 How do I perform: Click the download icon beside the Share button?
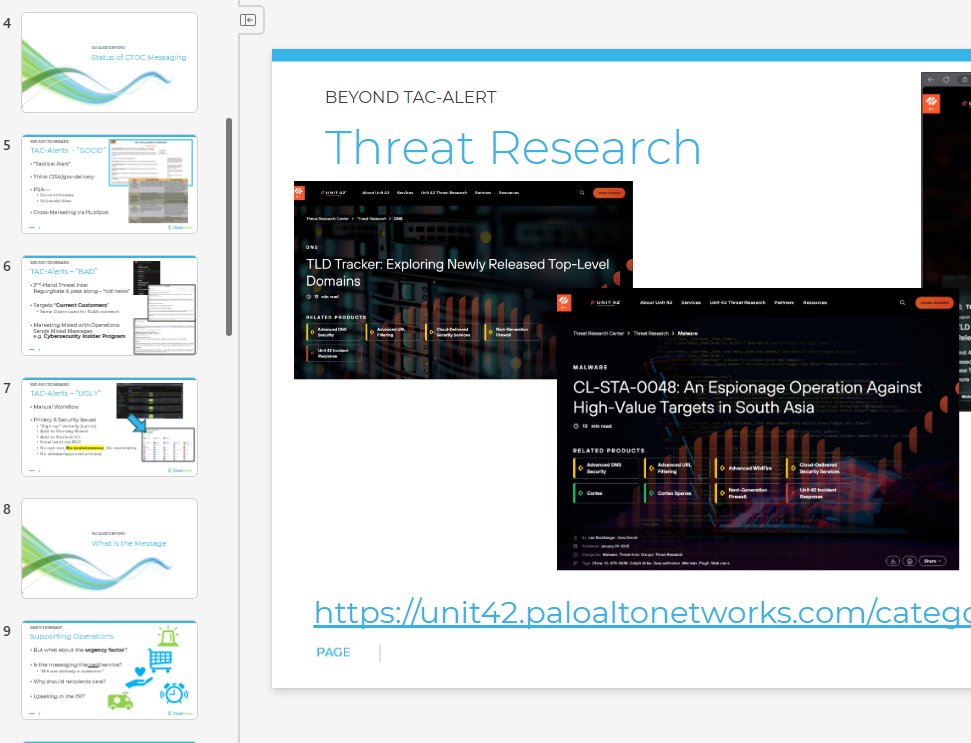point(891,561)
